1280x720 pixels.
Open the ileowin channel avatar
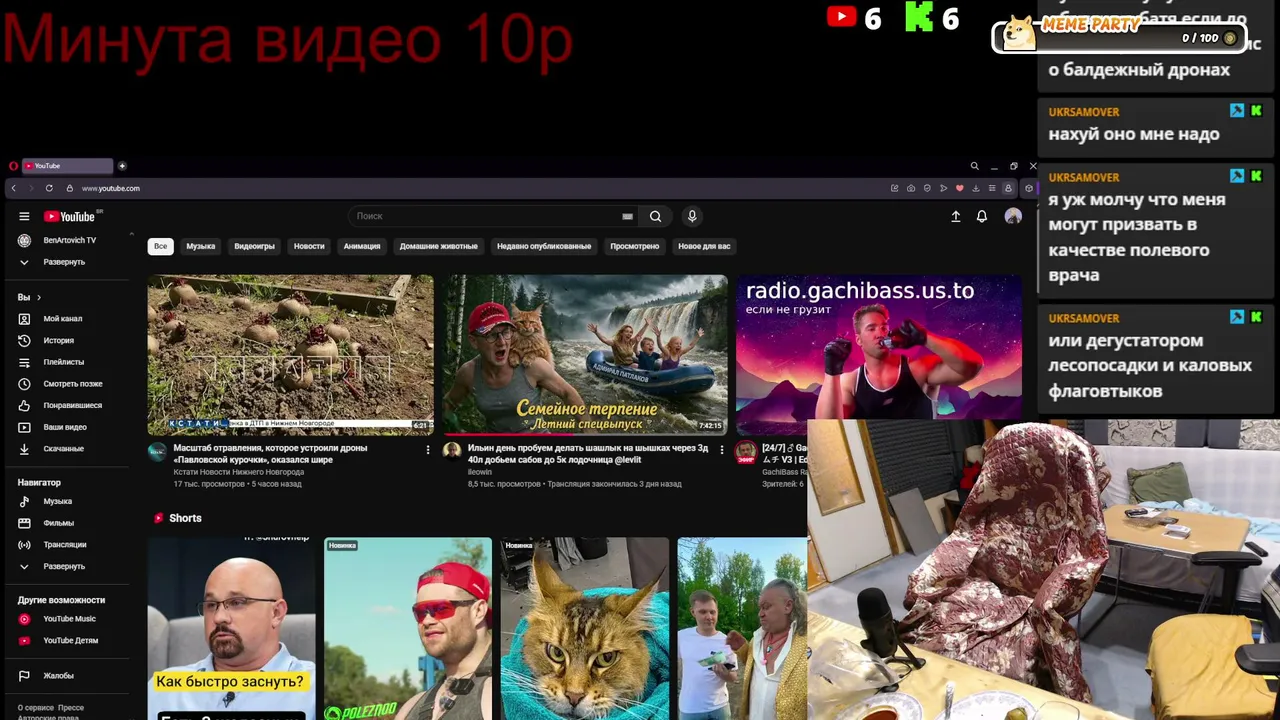coord(452,452)
